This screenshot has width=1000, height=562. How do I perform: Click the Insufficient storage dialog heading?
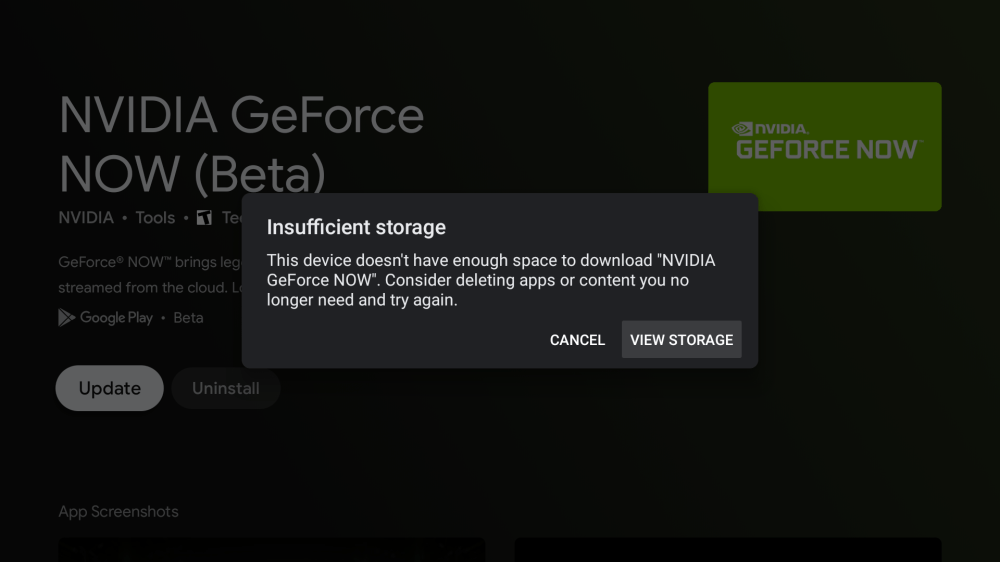[x=356, y=227]
